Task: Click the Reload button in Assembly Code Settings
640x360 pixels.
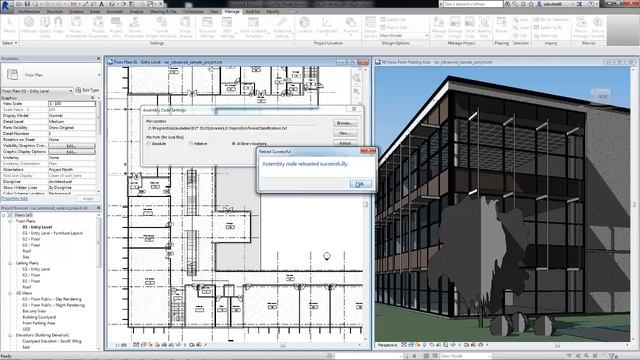Action: (x=345, y=143)
